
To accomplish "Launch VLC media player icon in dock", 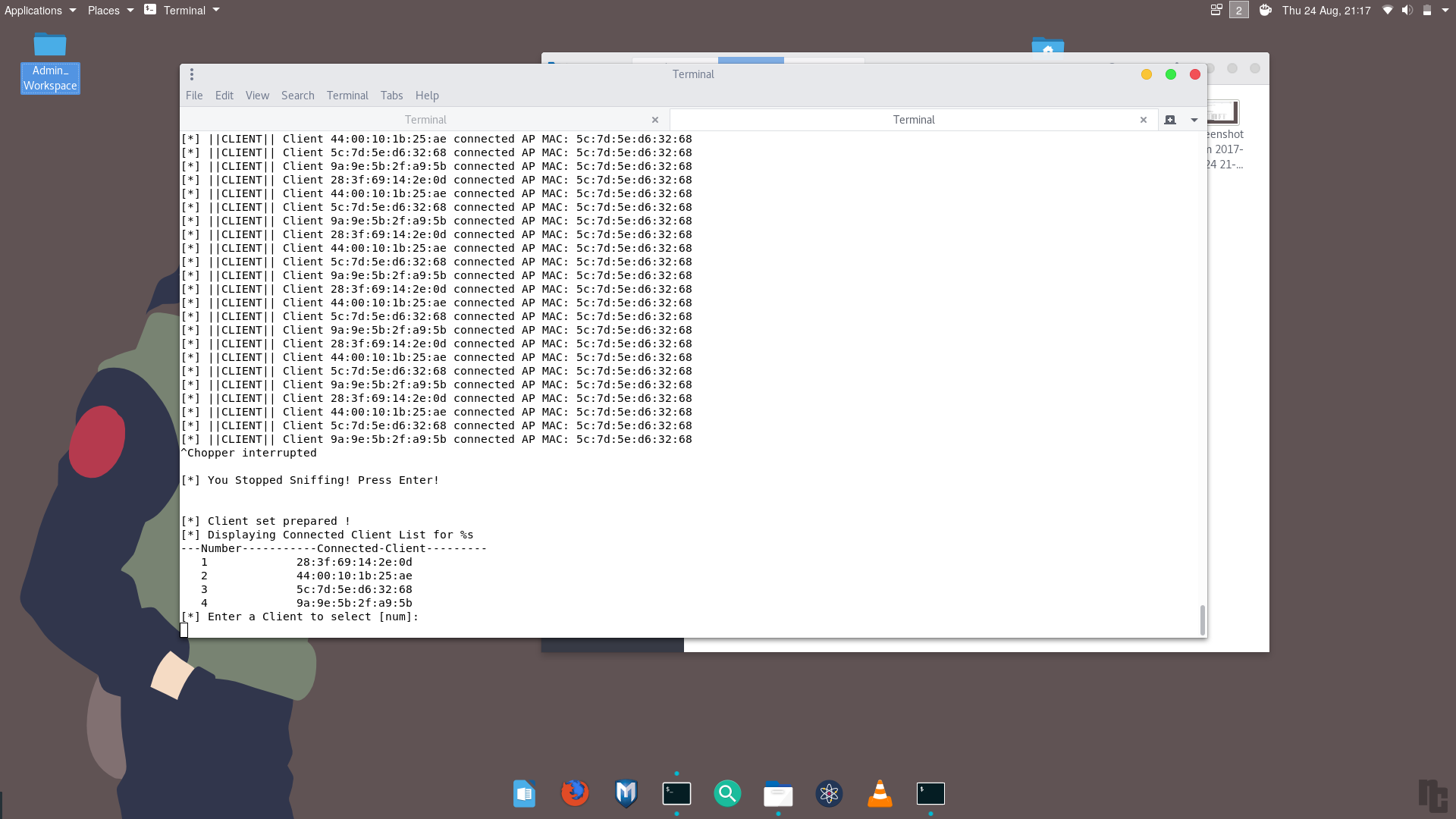I will coord(880,793).
